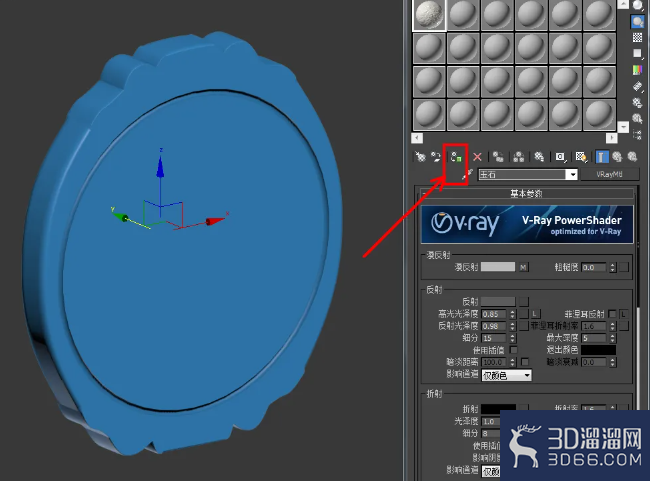Click 粗糙度 spinner arrows
Viewport: 650px width, 481px height.
(x=612, y=267)
